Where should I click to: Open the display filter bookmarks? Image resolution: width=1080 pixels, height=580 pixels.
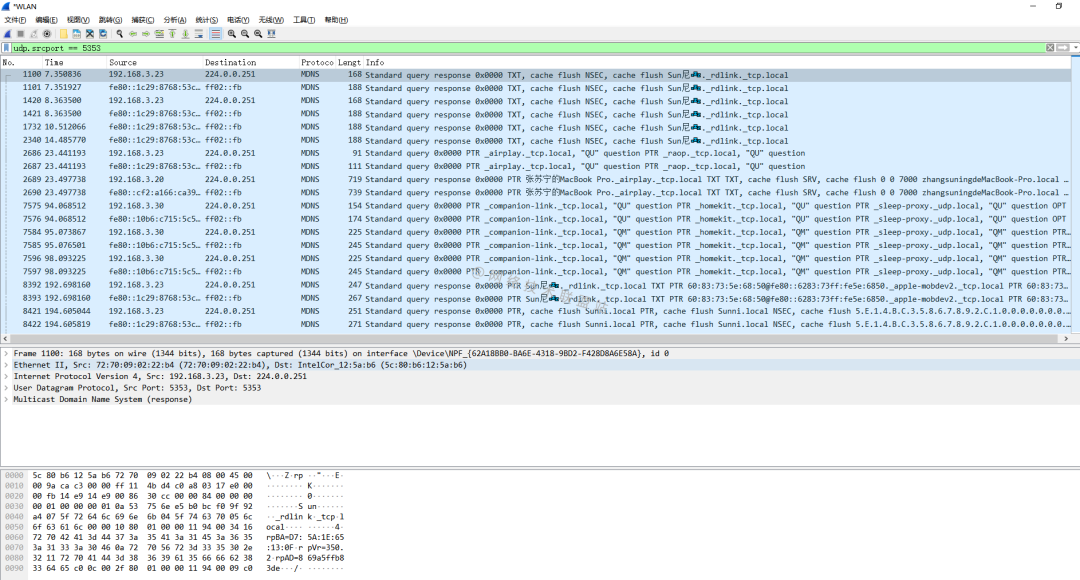point(6,48)
